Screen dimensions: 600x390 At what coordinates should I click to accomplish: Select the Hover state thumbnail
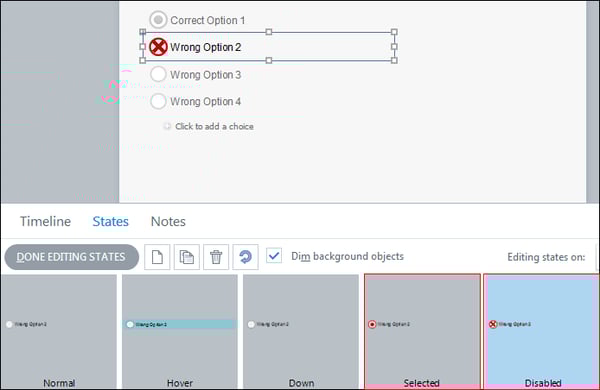click(180, 331)
